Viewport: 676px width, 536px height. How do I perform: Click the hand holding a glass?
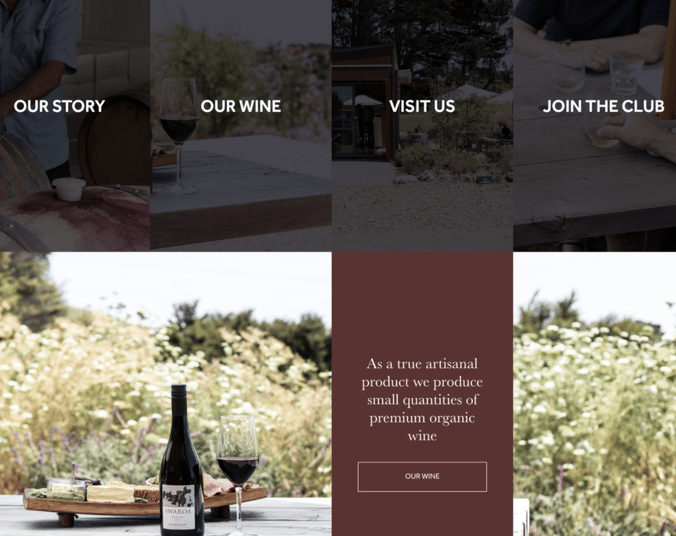pyautogui.click(x=634, y=132)
